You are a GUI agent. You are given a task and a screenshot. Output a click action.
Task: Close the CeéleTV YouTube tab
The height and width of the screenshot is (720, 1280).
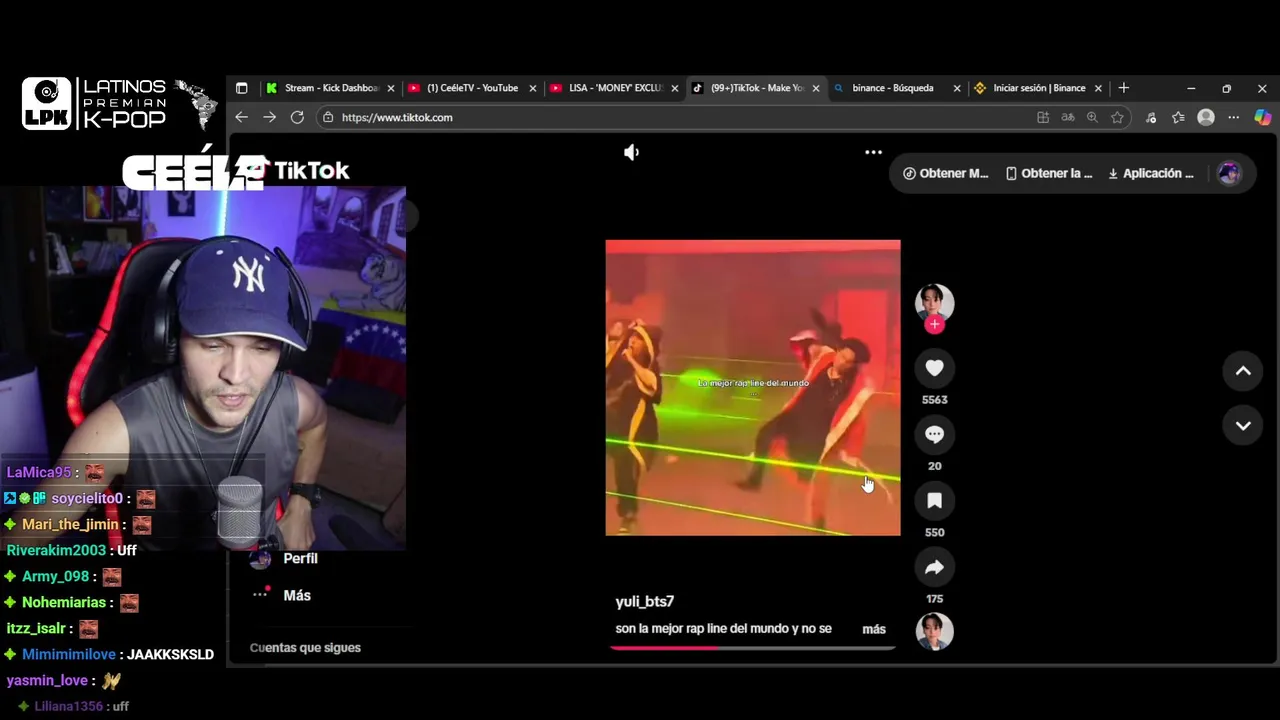point(533,88)
